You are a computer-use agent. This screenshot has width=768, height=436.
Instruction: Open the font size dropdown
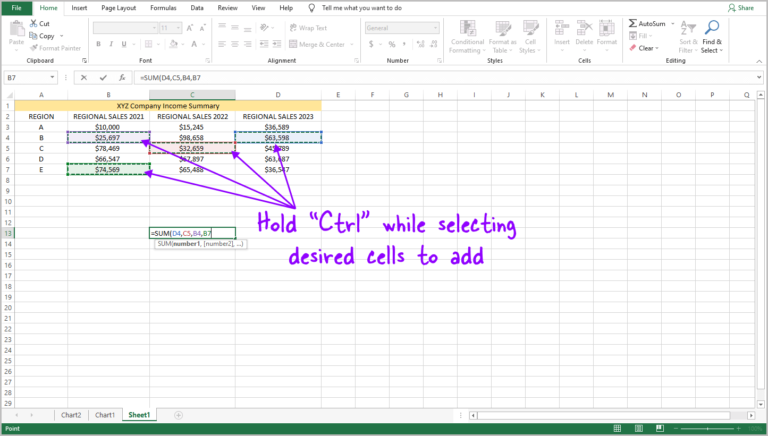178,28
